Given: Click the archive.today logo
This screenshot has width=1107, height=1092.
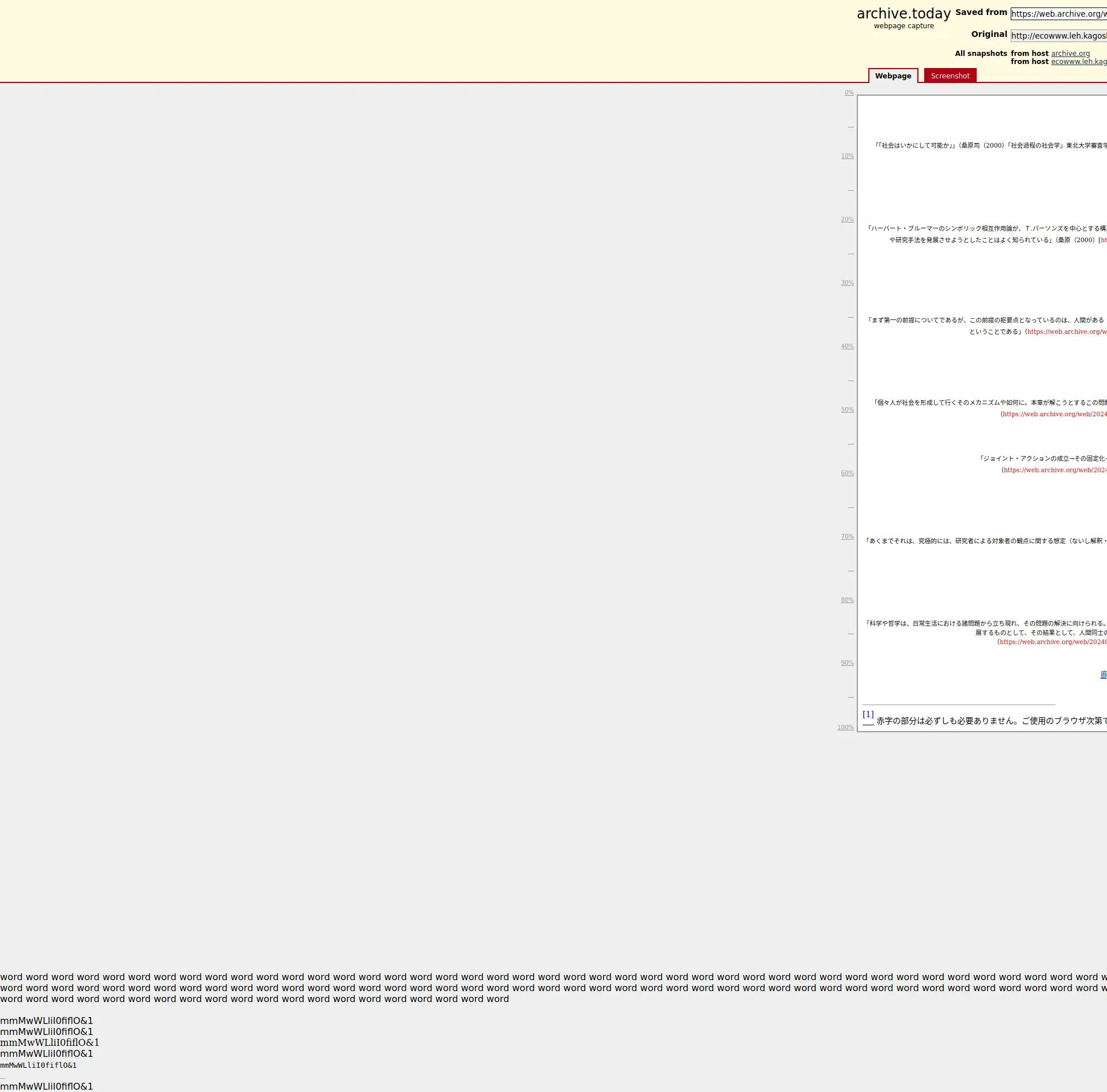Looking at the screenshot, I should point(903,14).
